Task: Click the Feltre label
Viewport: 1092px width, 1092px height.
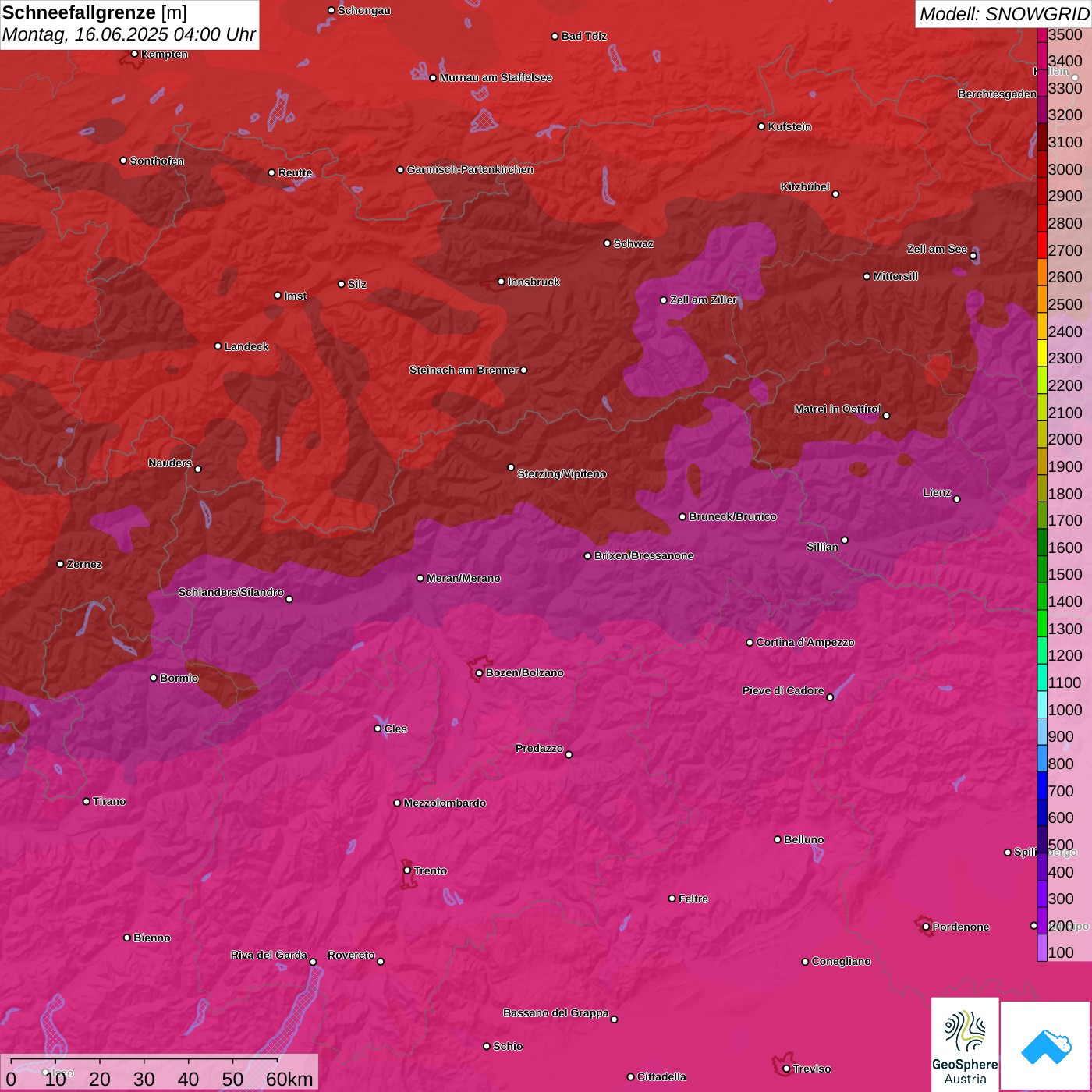Action: pyautogui.click(x=693, y=899)
